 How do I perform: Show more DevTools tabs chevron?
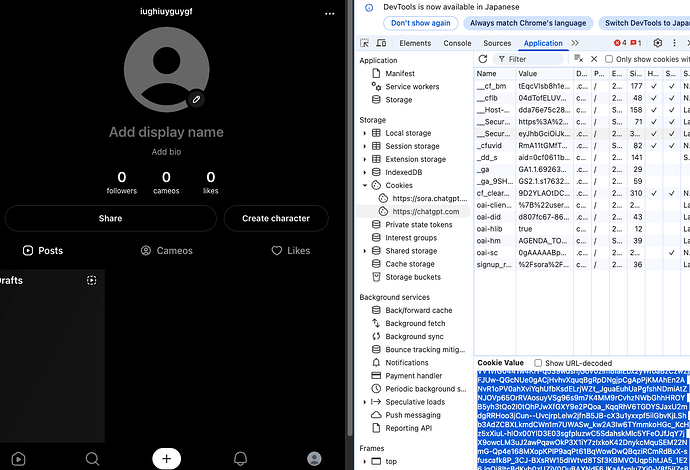click(575, 43)
